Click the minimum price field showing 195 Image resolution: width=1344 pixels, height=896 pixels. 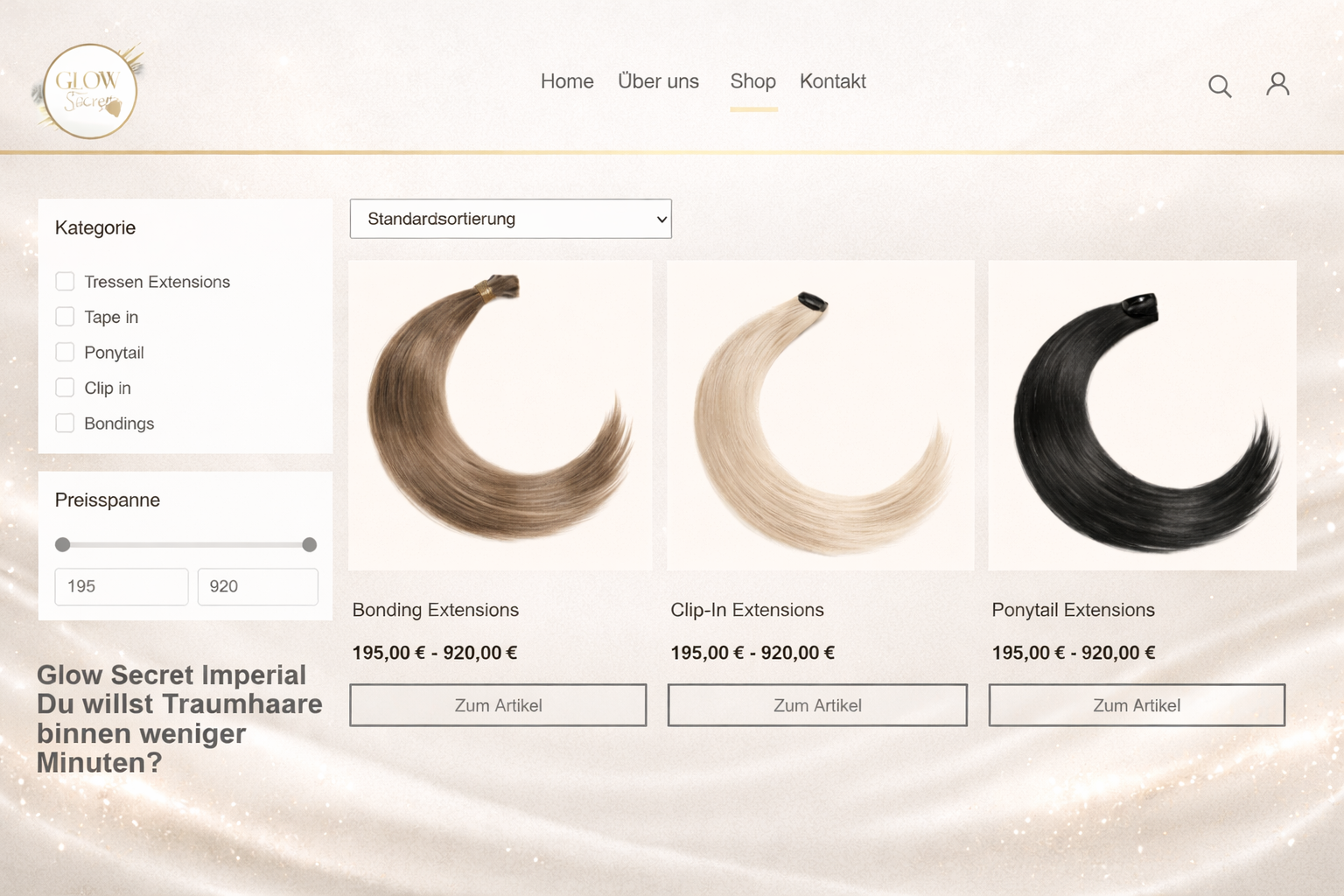[x=122, y=586]
